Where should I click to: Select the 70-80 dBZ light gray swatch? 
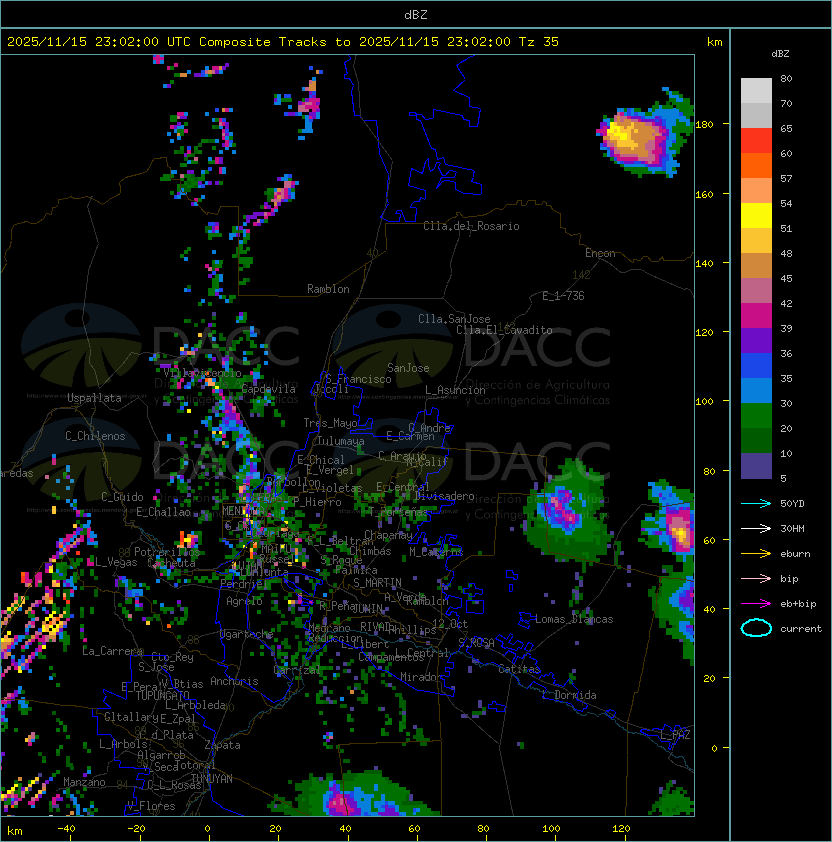pyautogui.click(x=756, y=91)
